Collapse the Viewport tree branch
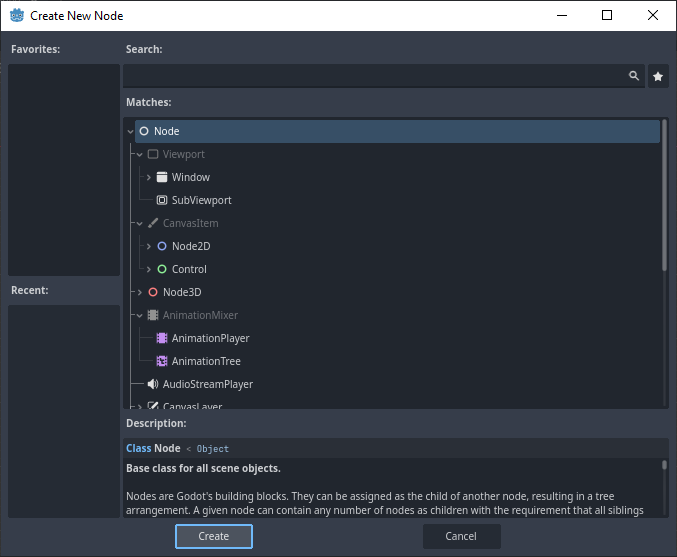677x557 pixels. coord(139,154)
